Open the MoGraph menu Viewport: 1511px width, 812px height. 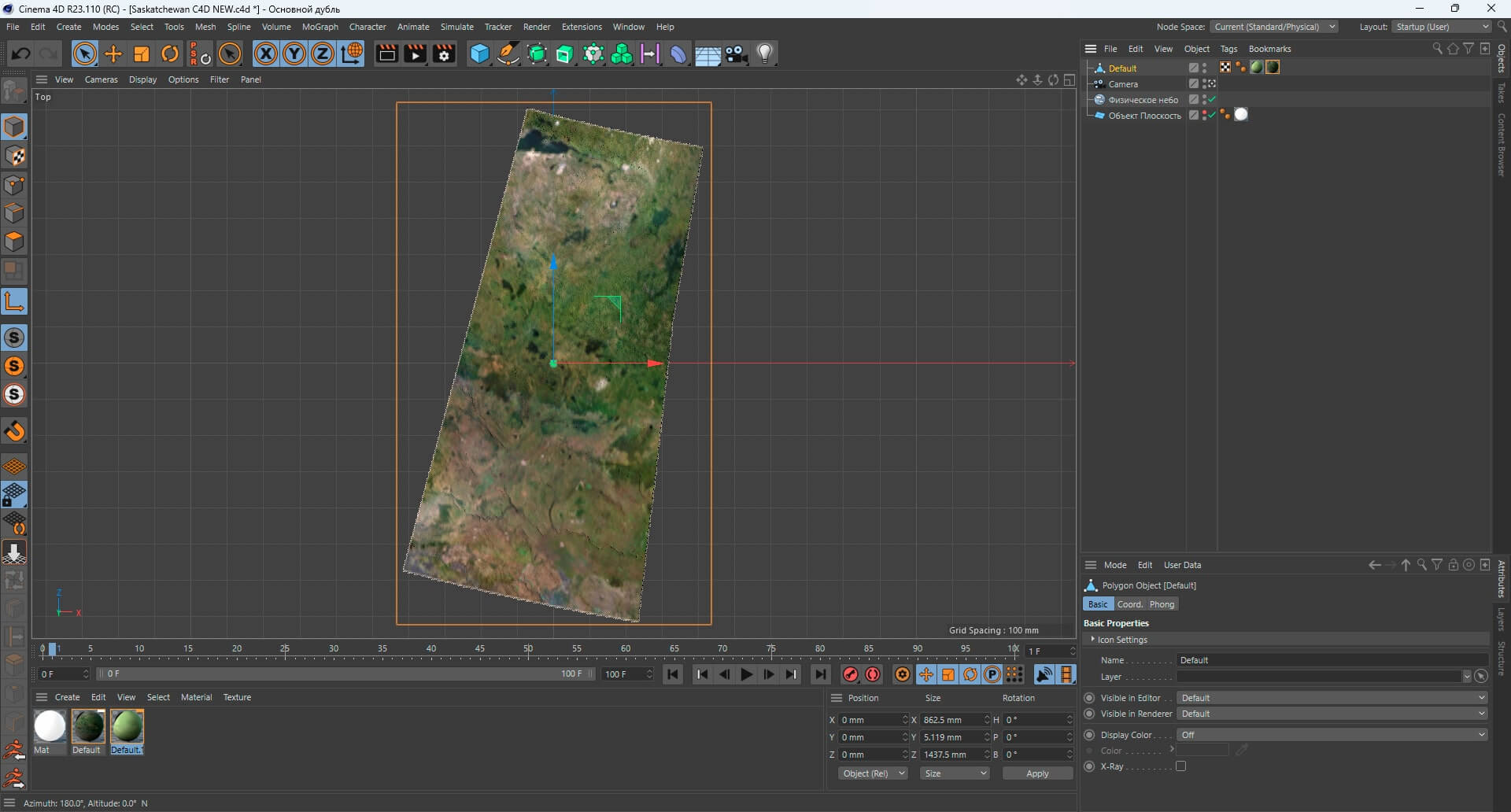(x=320, y=27)
